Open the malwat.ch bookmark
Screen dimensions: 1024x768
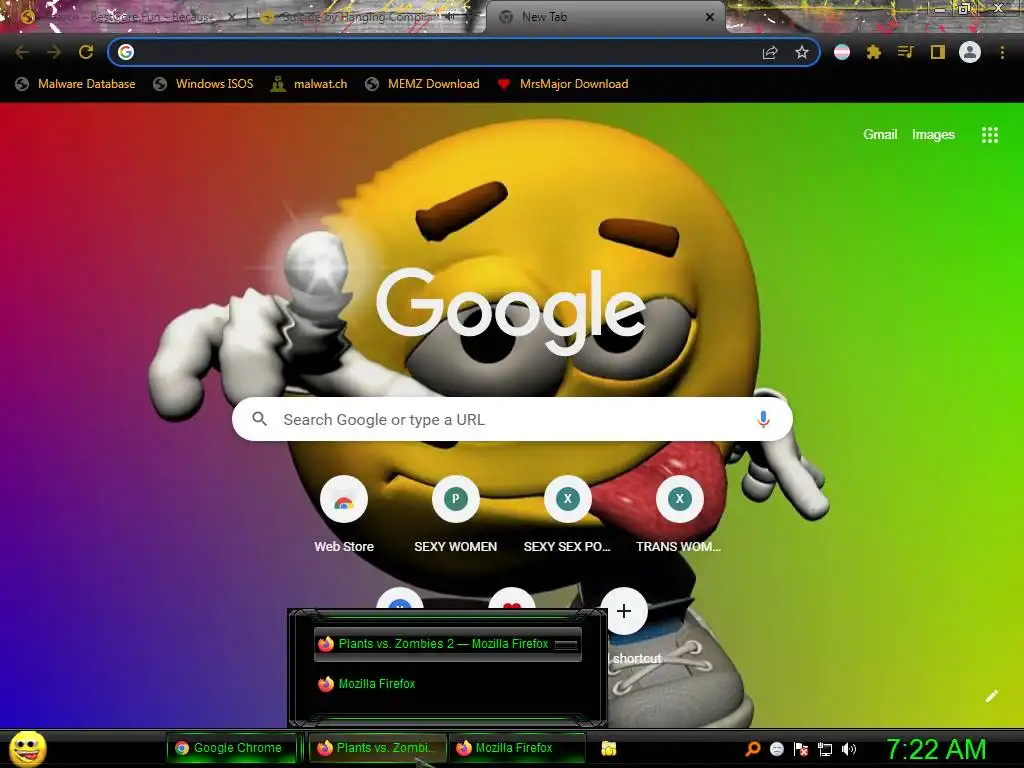pyautogui.click(x=310, y=84)
